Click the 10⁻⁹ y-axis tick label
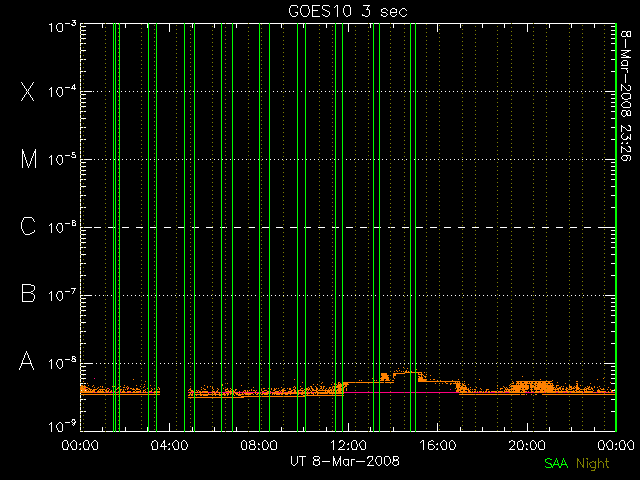 tap(62, 426)
